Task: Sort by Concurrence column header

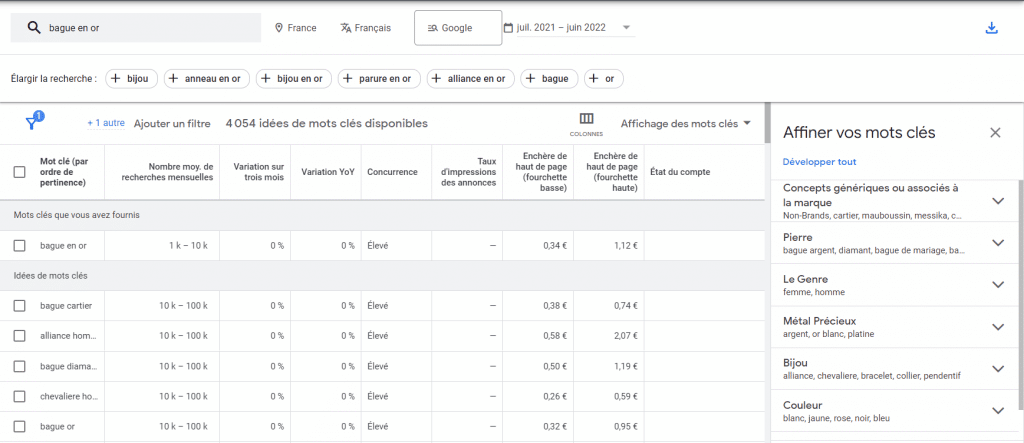Action: (x=392, y=172)
